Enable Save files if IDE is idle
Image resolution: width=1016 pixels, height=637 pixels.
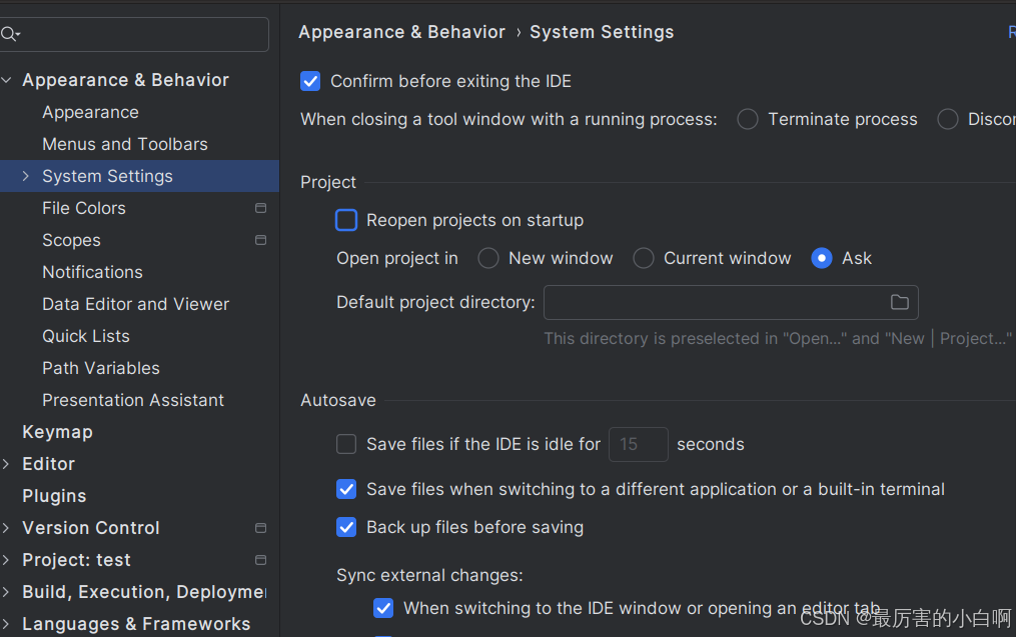(346, 444)
